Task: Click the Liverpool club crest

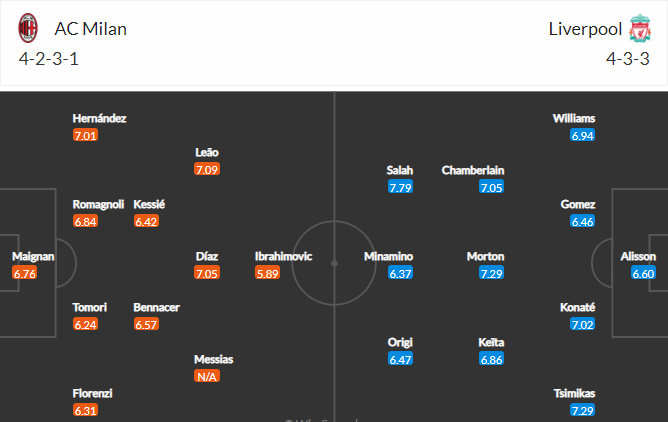Action: coord(640,28)
